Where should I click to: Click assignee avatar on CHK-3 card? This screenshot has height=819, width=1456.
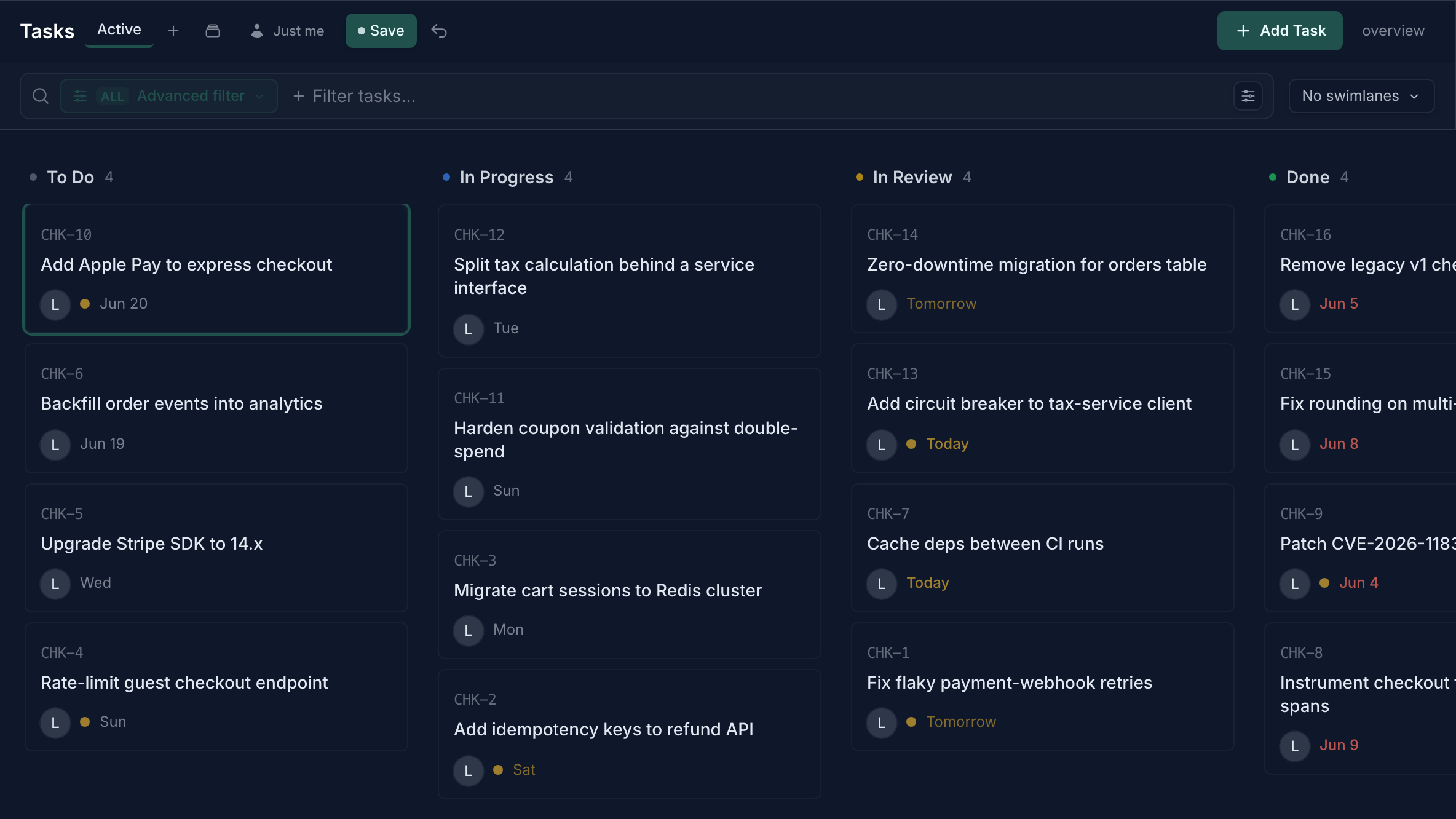[x=469, y=630]
